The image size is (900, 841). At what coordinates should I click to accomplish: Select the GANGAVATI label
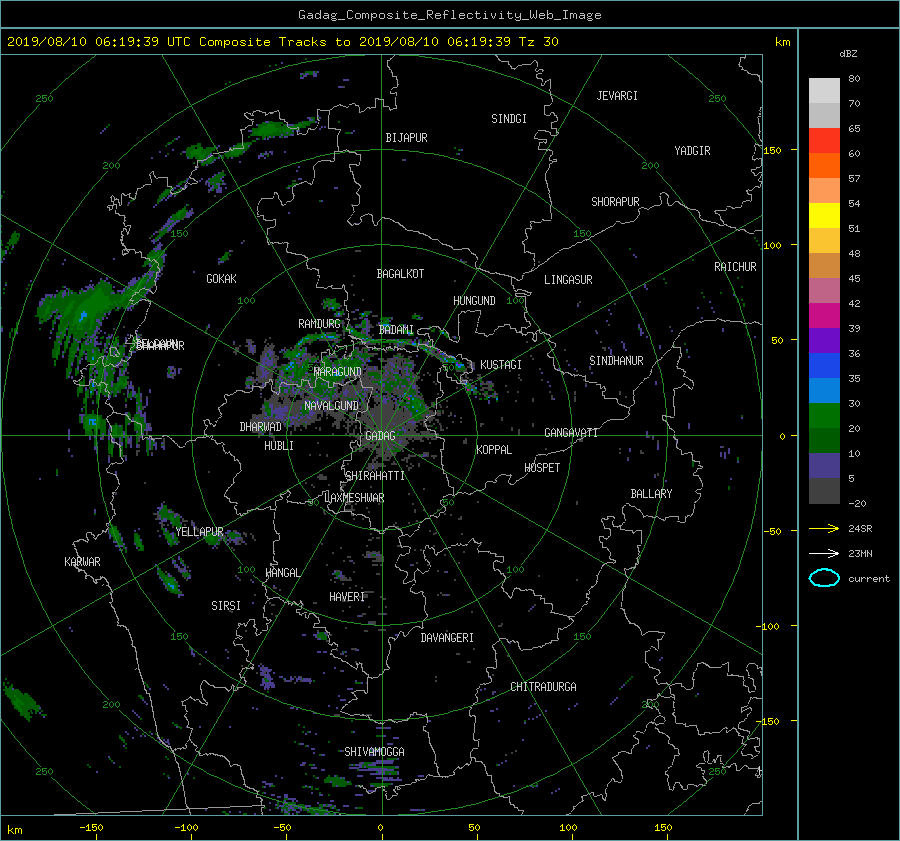pos(571,433)
